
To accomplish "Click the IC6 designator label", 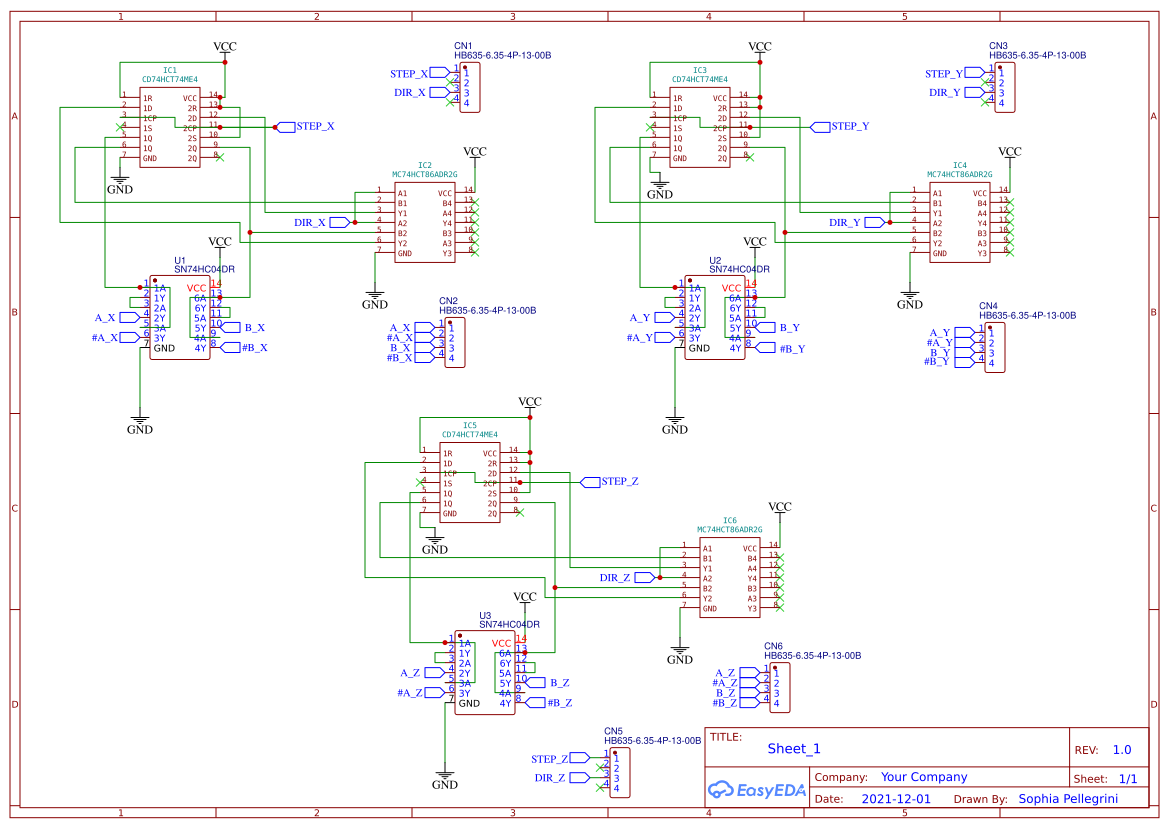I will pos(730,521).
